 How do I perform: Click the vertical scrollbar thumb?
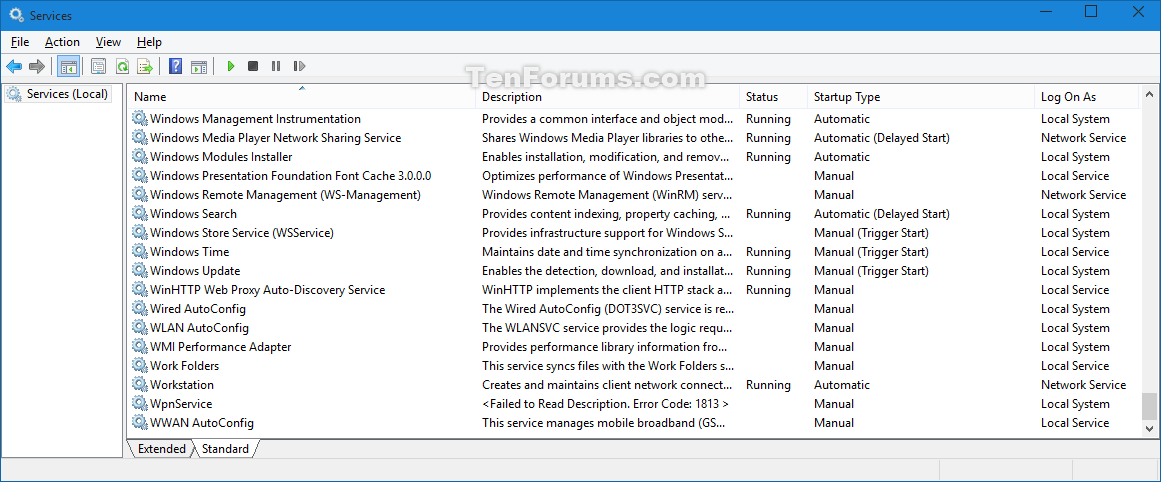pyautogui.click(x=1148, y=406)
